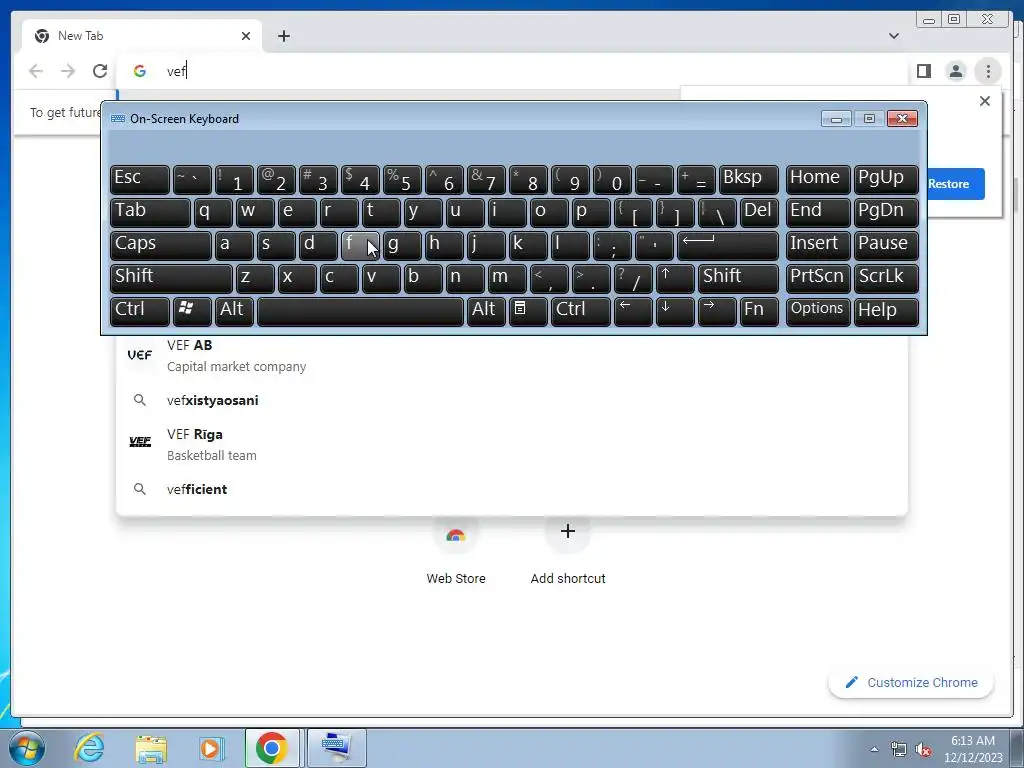Tap the PrtScn key
The height and width of the screenshot is (768, 1024).
click(x=818, y=278)
